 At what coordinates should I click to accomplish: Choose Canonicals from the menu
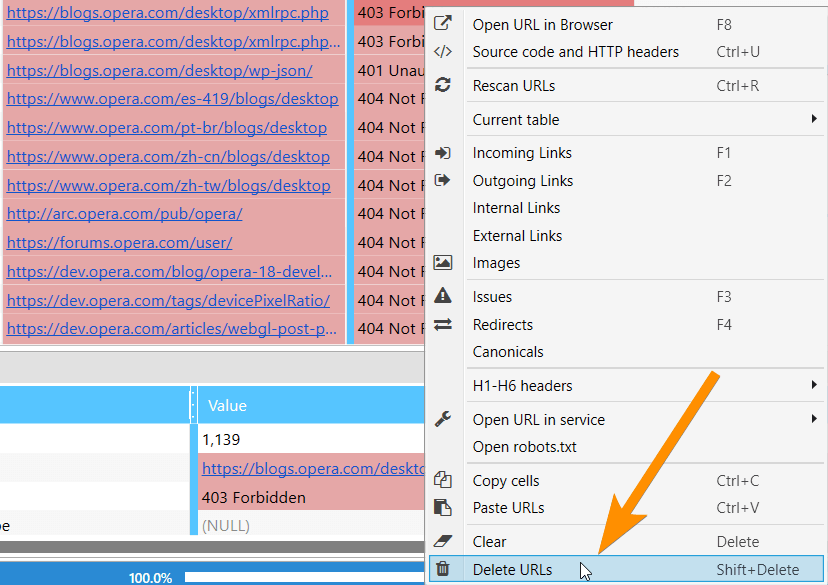tap(626, 352)
